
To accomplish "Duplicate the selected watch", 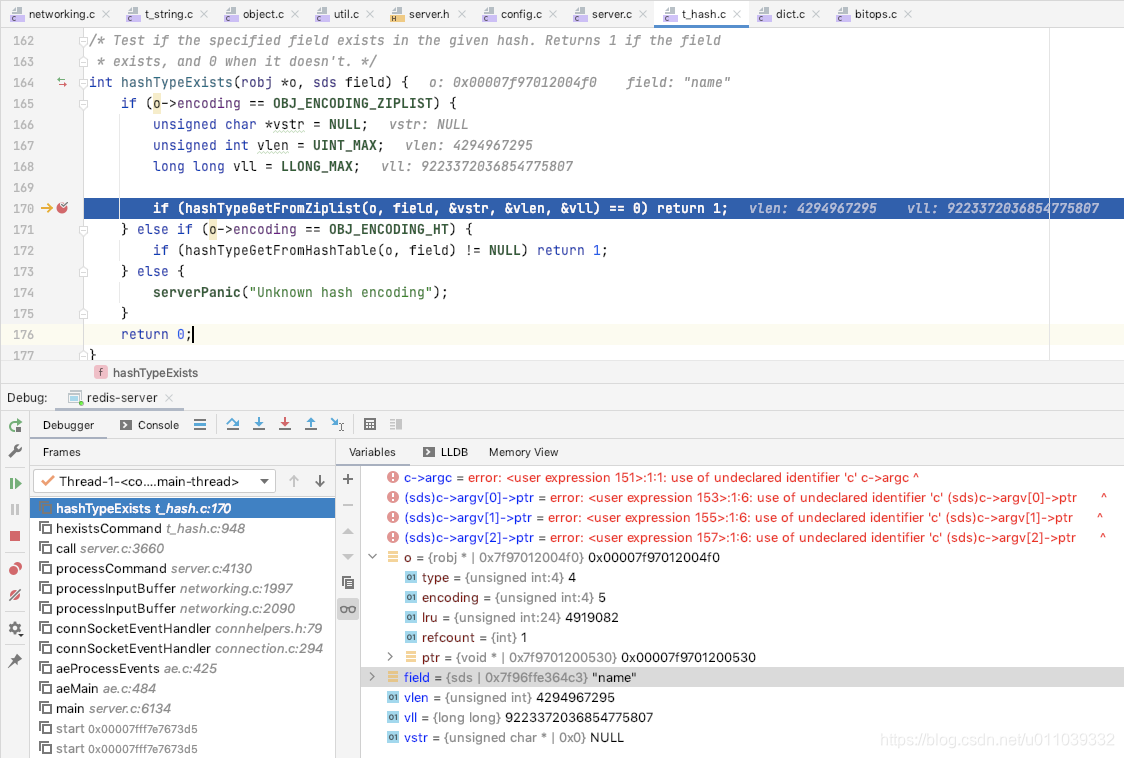I will tap(348, 583).
